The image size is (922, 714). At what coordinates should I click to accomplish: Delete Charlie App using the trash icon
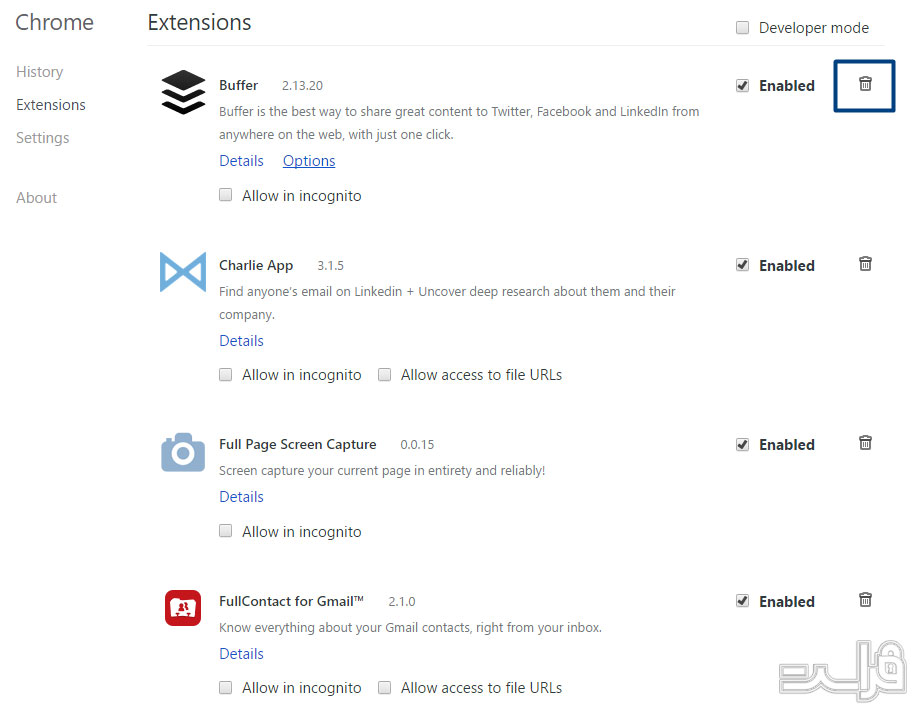[865, 263]
